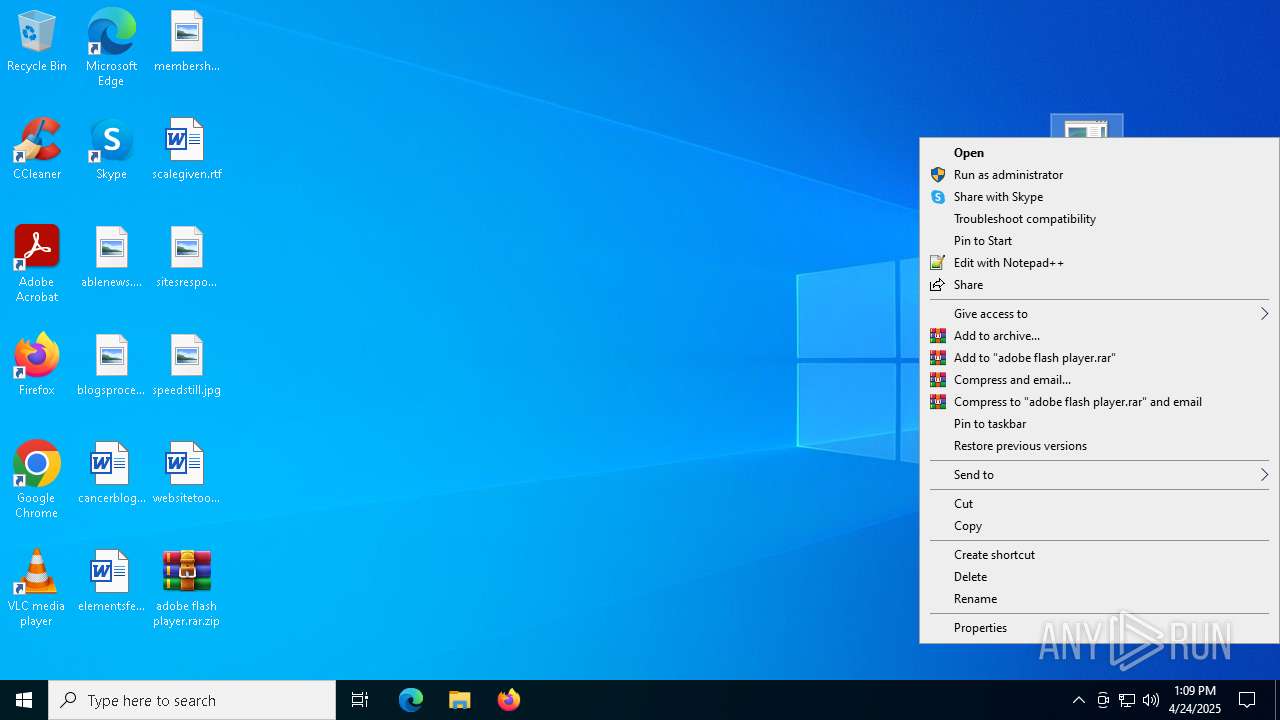Expand the Give access to submenu
1280x720 pixels.
(x=1099, y=314)
